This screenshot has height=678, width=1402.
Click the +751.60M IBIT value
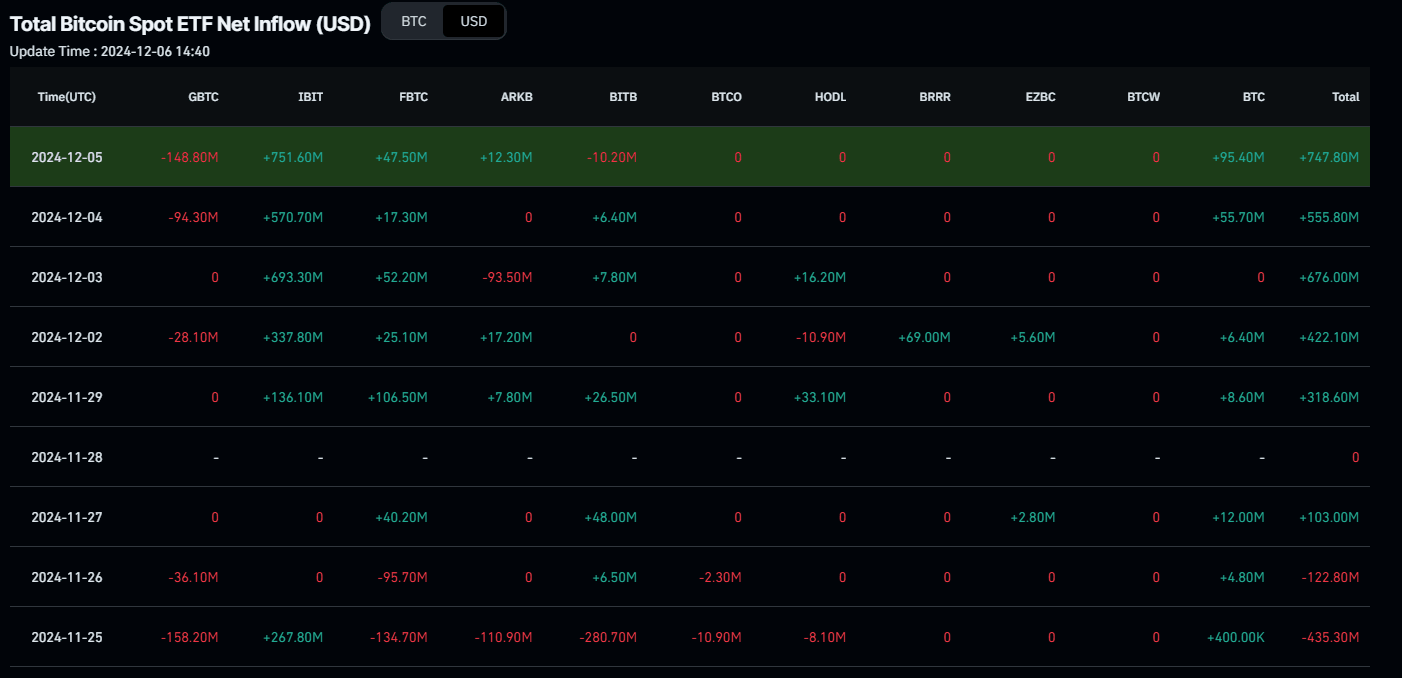coord(293,157)
